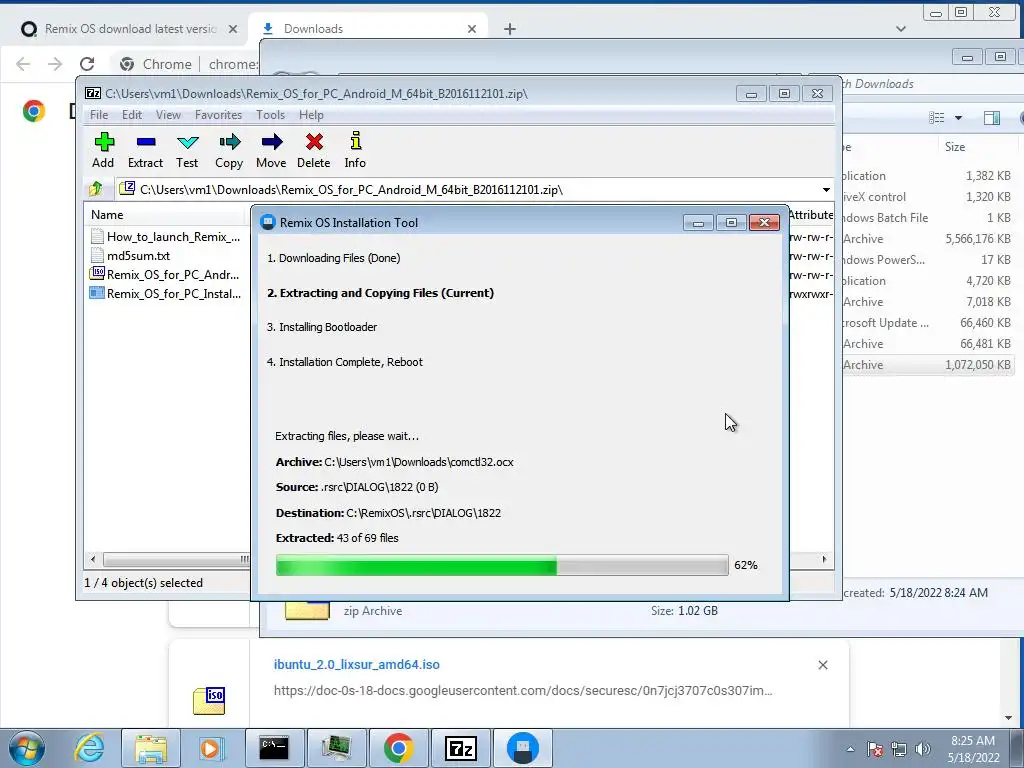Open the ibuntu download source URL

523,690
